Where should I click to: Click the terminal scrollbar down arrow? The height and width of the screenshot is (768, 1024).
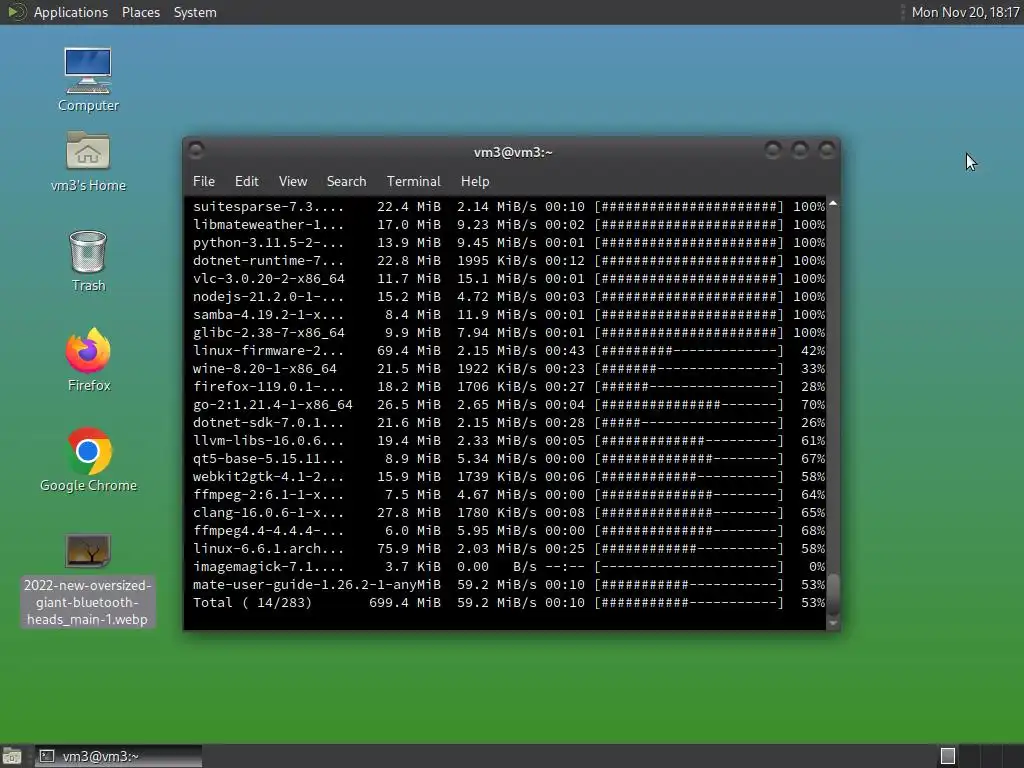tap(833, 624)
